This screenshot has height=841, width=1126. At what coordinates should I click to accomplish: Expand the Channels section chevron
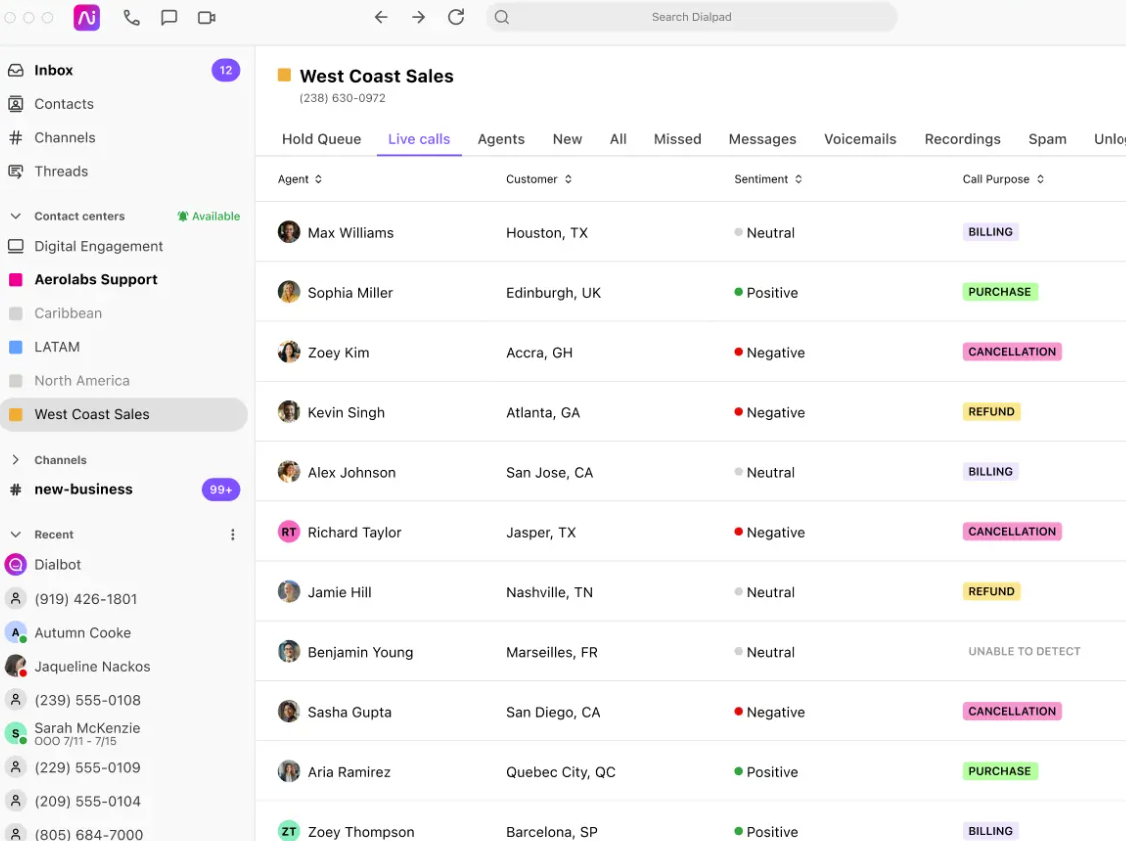tap(15, 460)
